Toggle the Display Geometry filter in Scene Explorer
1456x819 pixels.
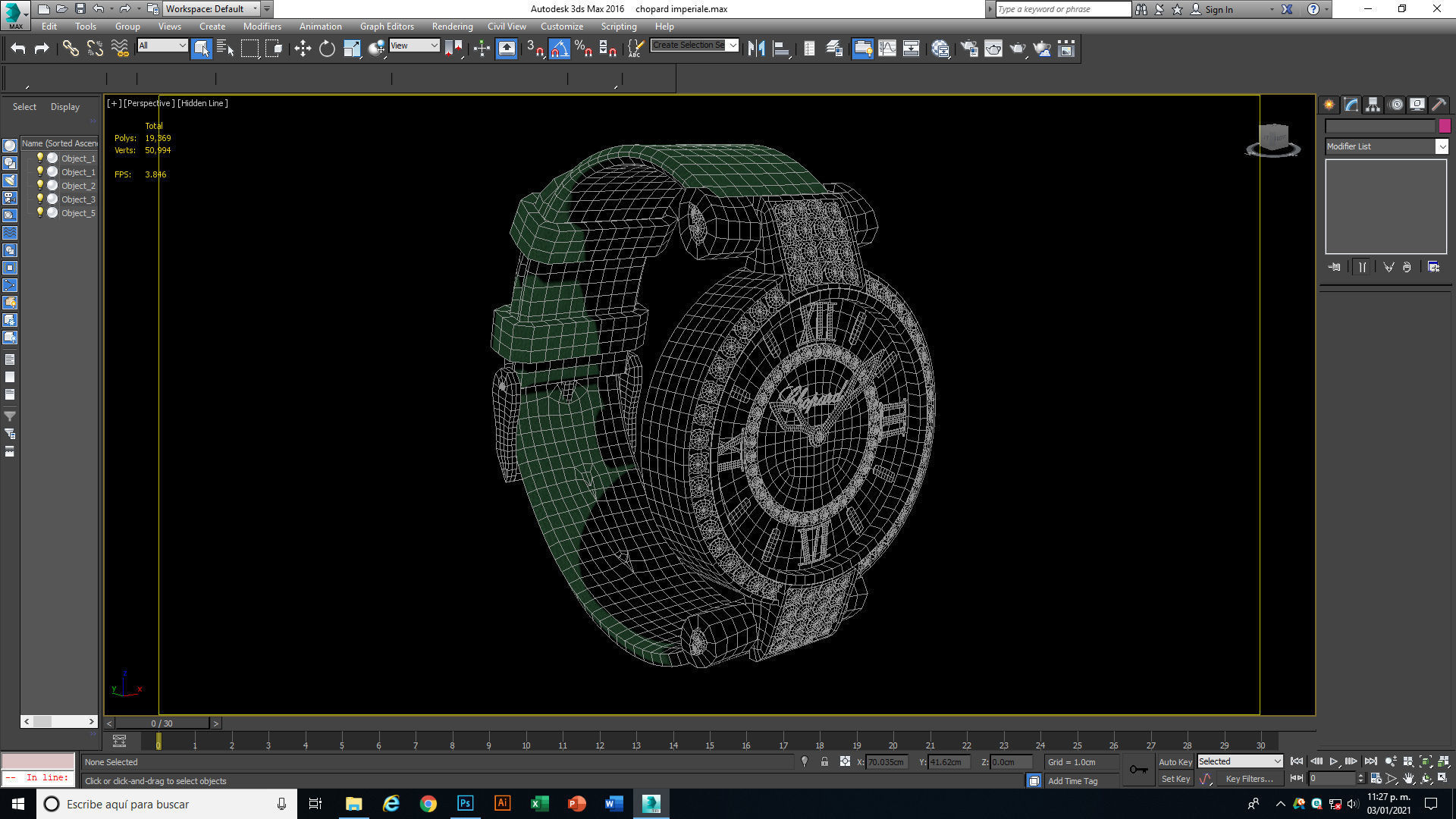tap(10, 146)
